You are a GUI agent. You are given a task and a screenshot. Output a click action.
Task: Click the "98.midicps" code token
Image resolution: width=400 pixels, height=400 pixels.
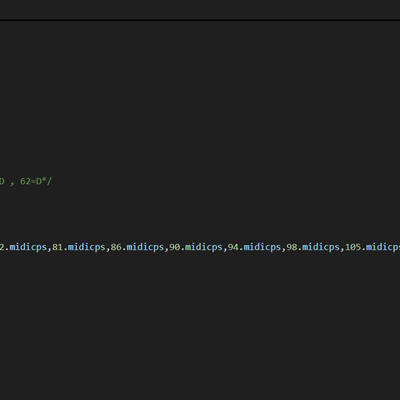tap(313, 247)
